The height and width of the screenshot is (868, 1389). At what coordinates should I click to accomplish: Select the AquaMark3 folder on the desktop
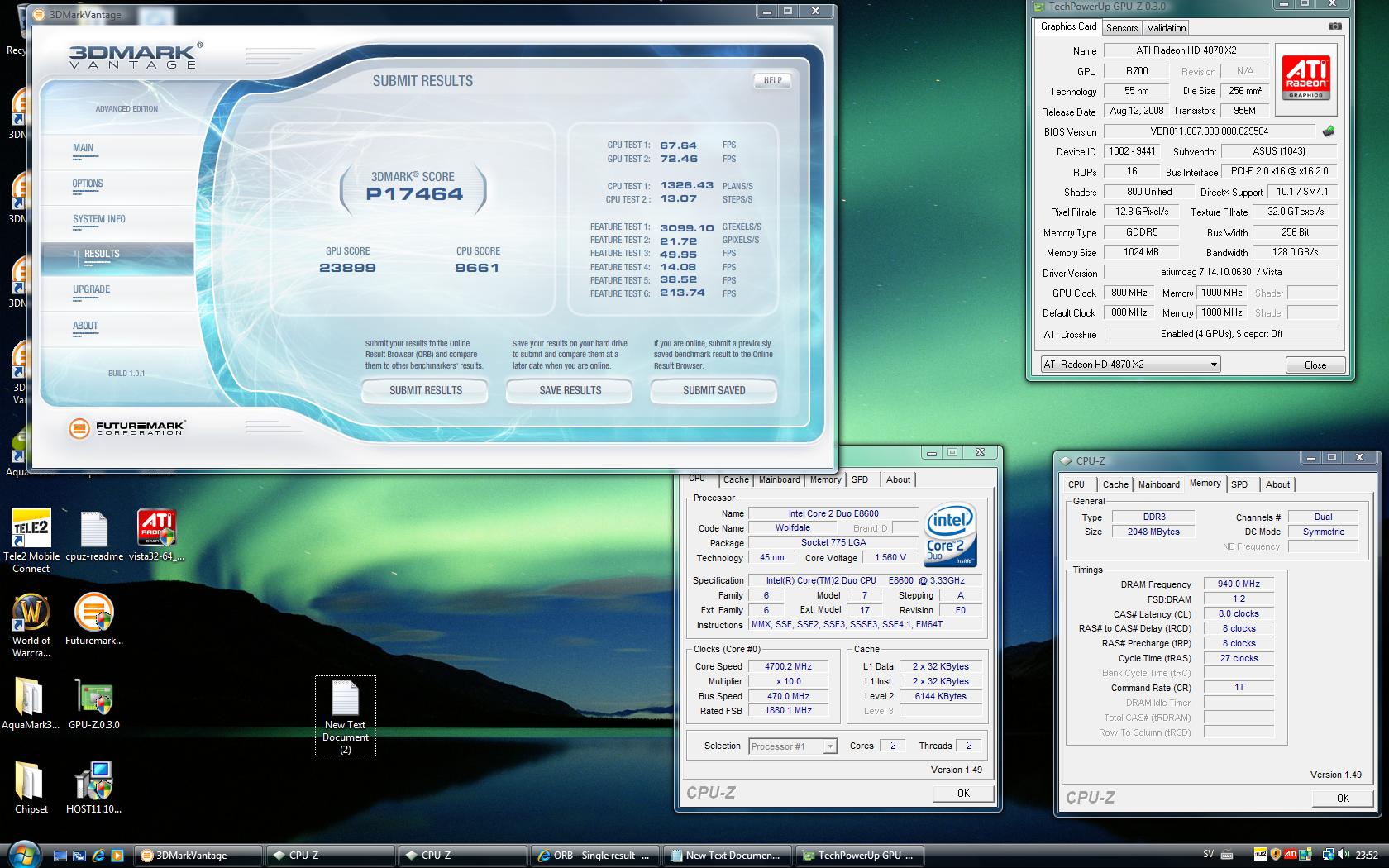click(31, 704)
